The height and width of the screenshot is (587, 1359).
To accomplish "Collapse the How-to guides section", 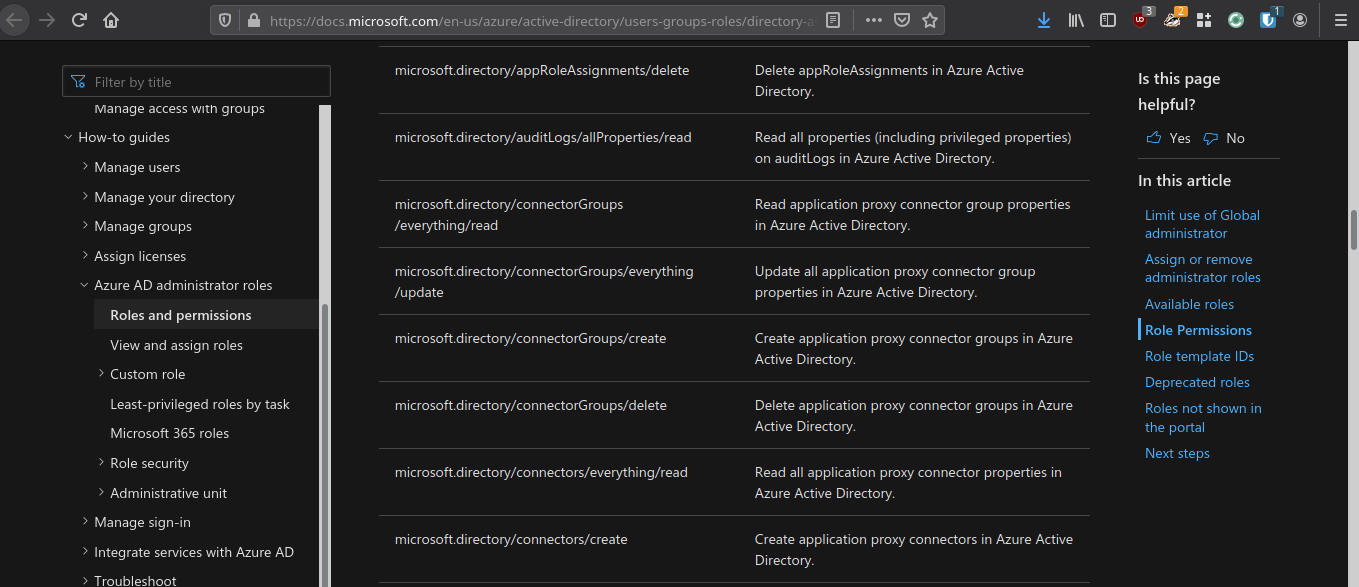I will coord(68,138).
